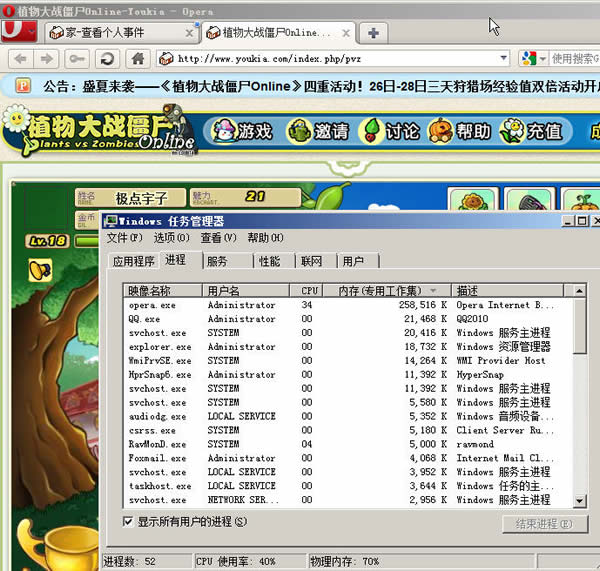The image size is (600, 571).
Task: Select the QQ.exe process row
Action: 349,319
